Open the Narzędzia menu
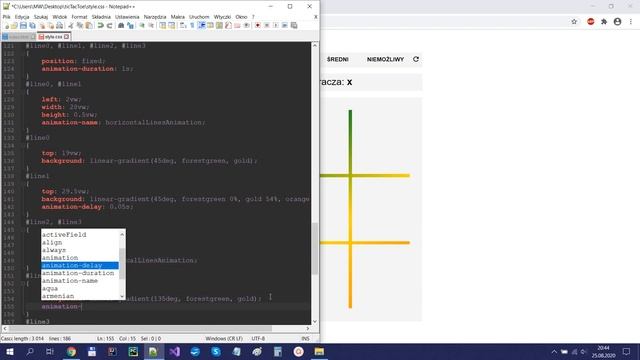 (x=155, y=17)
